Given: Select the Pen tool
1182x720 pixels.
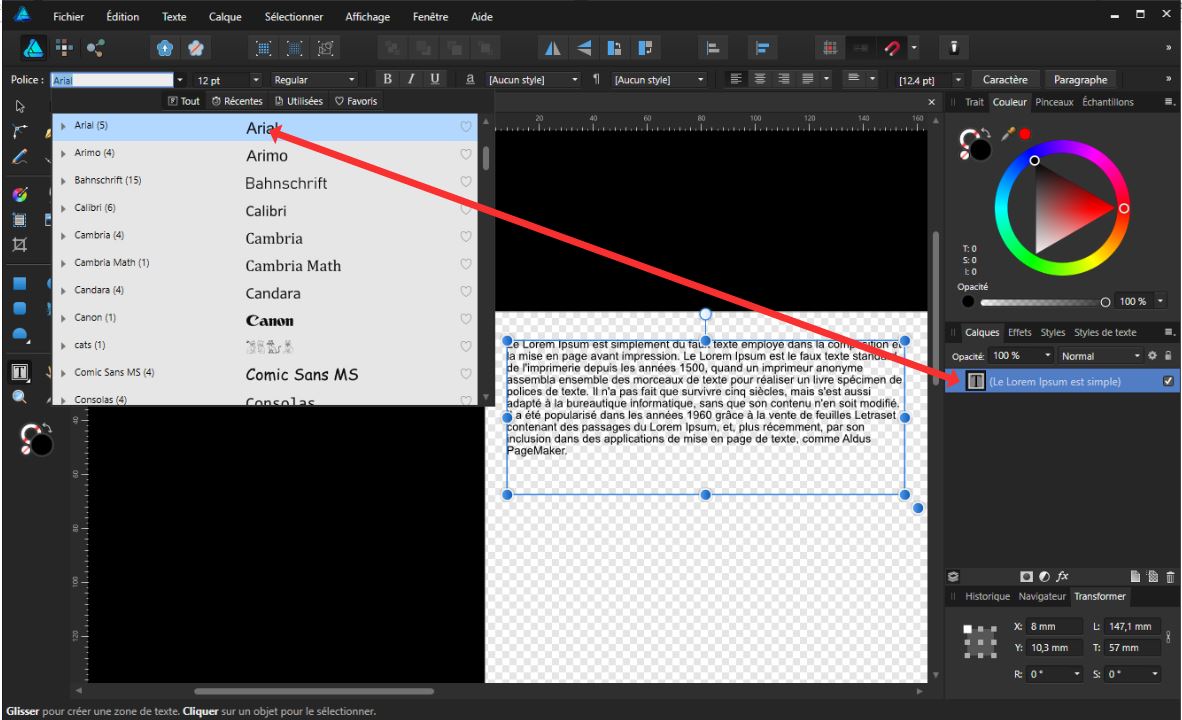Looking at the screenshot, I should coord(20,131).
